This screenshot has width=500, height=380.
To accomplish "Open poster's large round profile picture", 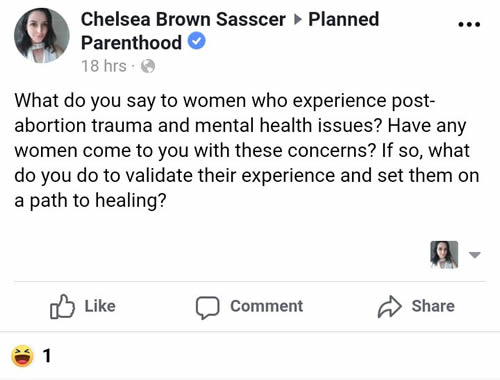I will pos(42,36).
